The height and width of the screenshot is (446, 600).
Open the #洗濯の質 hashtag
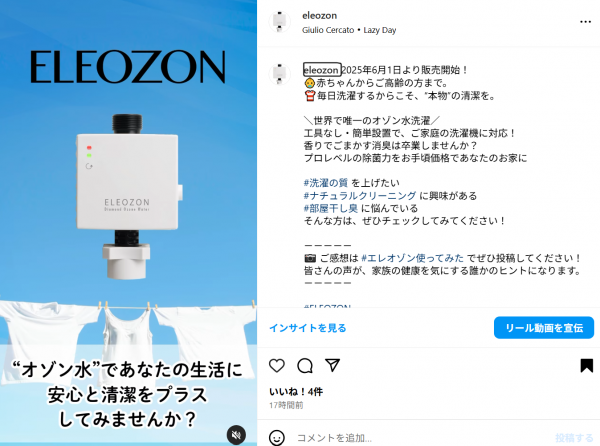[x=326, y=183]
